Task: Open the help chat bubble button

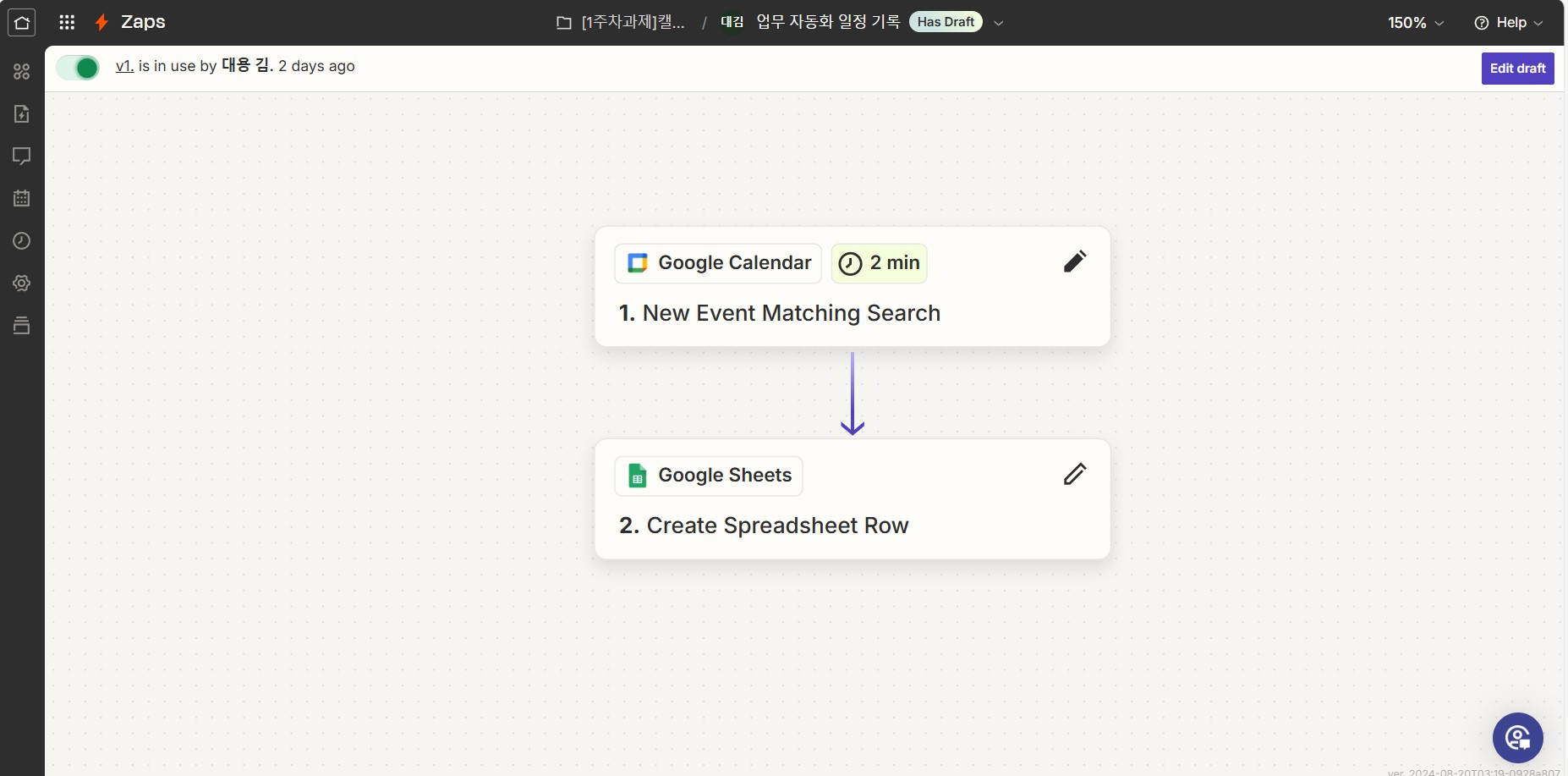Action: [1518, 738]
